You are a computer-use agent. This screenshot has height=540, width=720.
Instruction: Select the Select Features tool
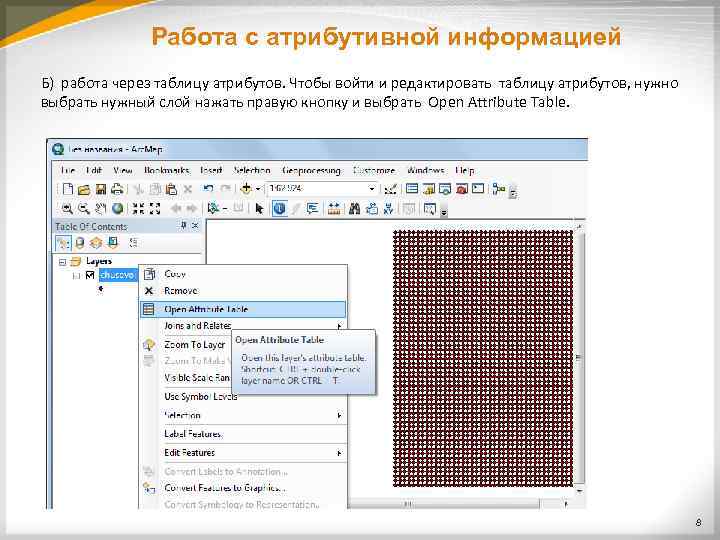(x=213, y=208)
